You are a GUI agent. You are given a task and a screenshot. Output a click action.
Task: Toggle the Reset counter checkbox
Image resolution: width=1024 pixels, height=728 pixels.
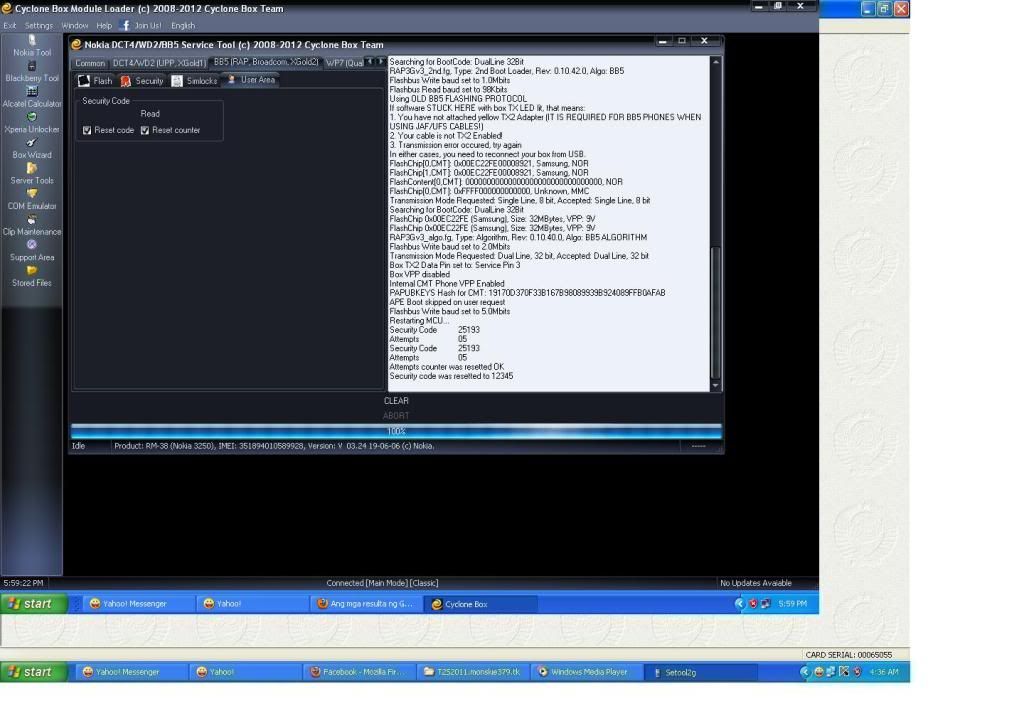pos(145,130)
